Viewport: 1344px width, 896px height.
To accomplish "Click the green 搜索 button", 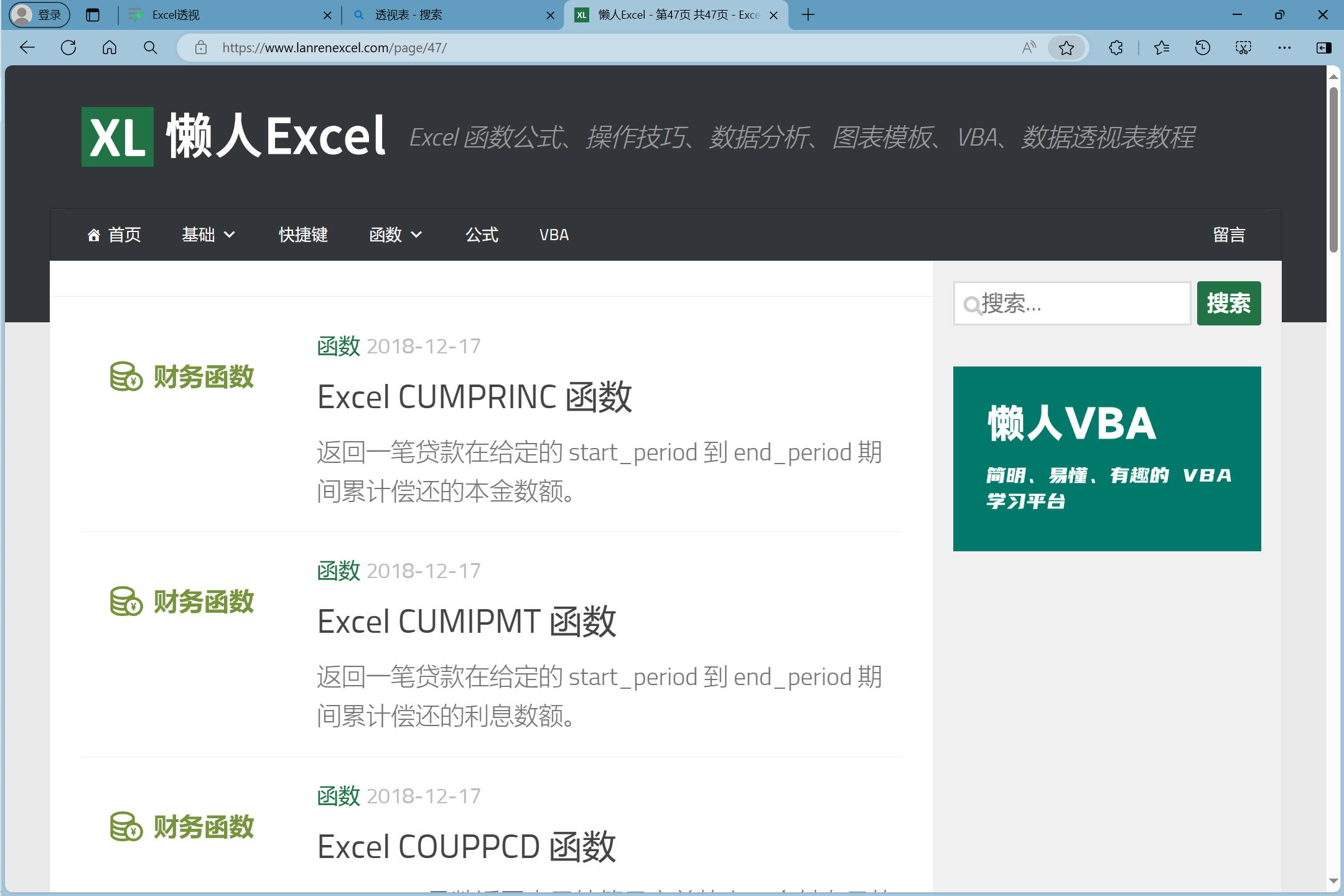I will (1229, 304).
